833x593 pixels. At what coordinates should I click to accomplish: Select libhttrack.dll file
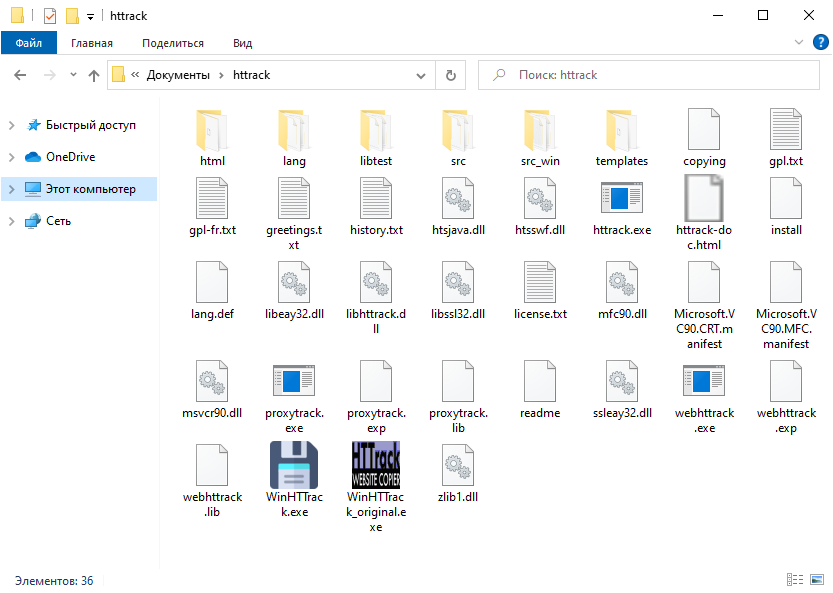(x=376, y=298)
